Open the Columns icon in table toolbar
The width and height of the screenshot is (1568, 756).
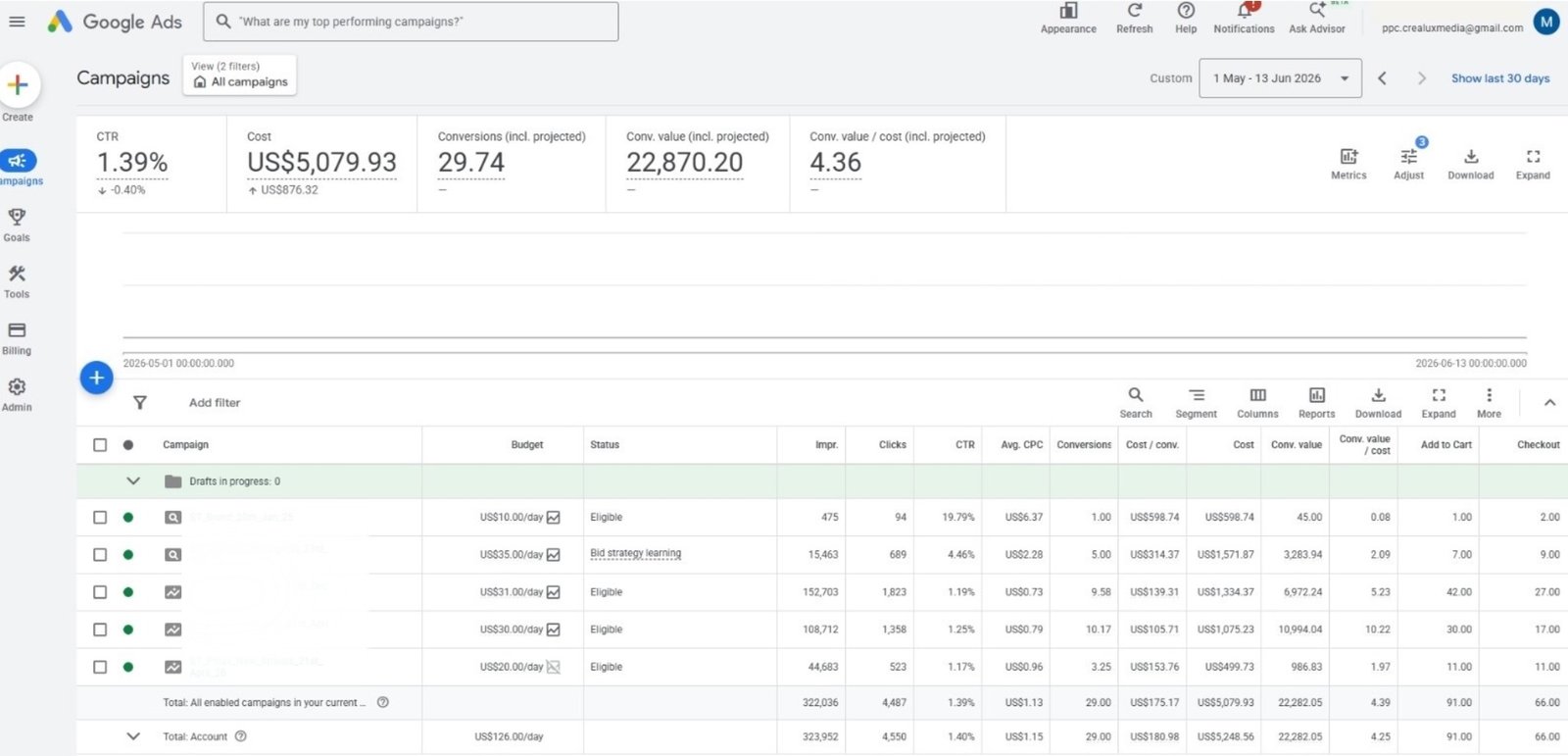pyautogui.click(x=1257, y=395)
